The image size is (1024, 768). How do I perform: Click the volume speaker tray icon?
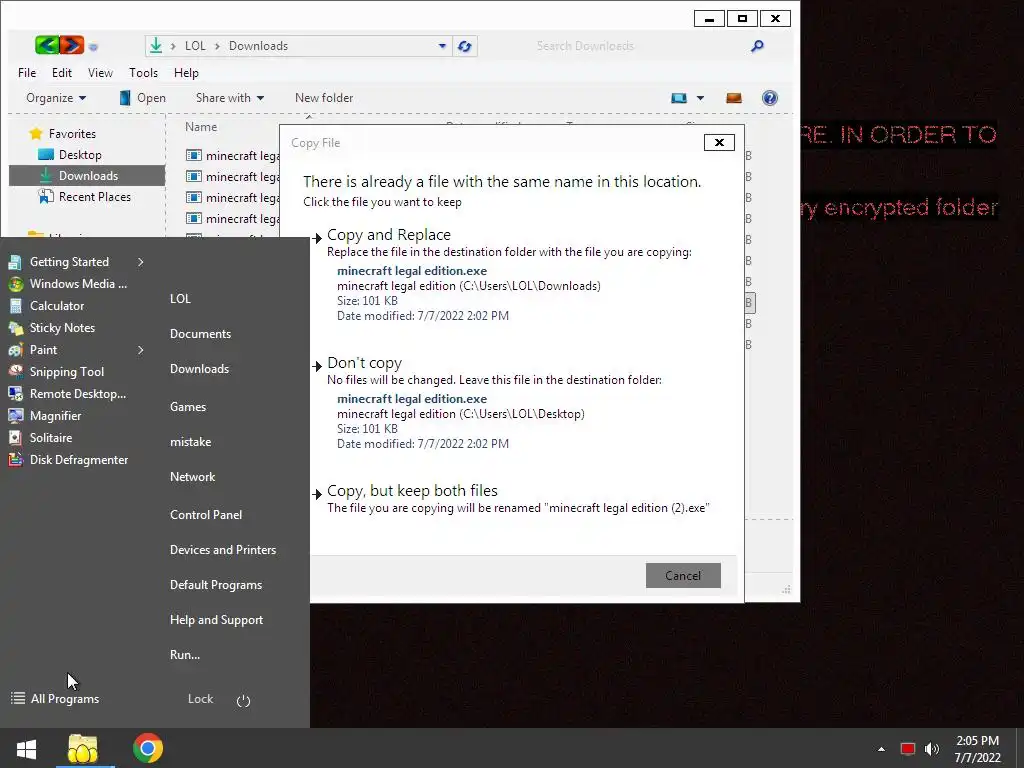(x=932, y=749)
